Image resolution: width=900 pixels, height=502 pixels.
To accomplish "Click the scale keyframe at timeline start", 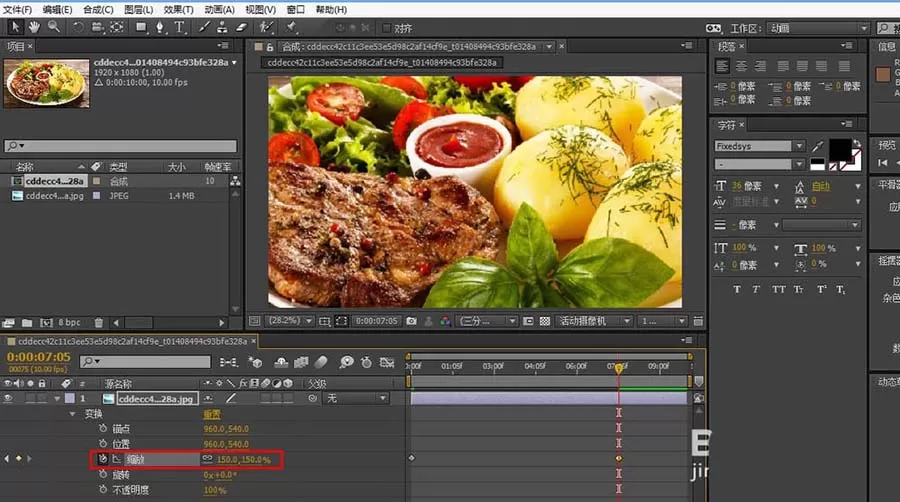I will (412, 458).
